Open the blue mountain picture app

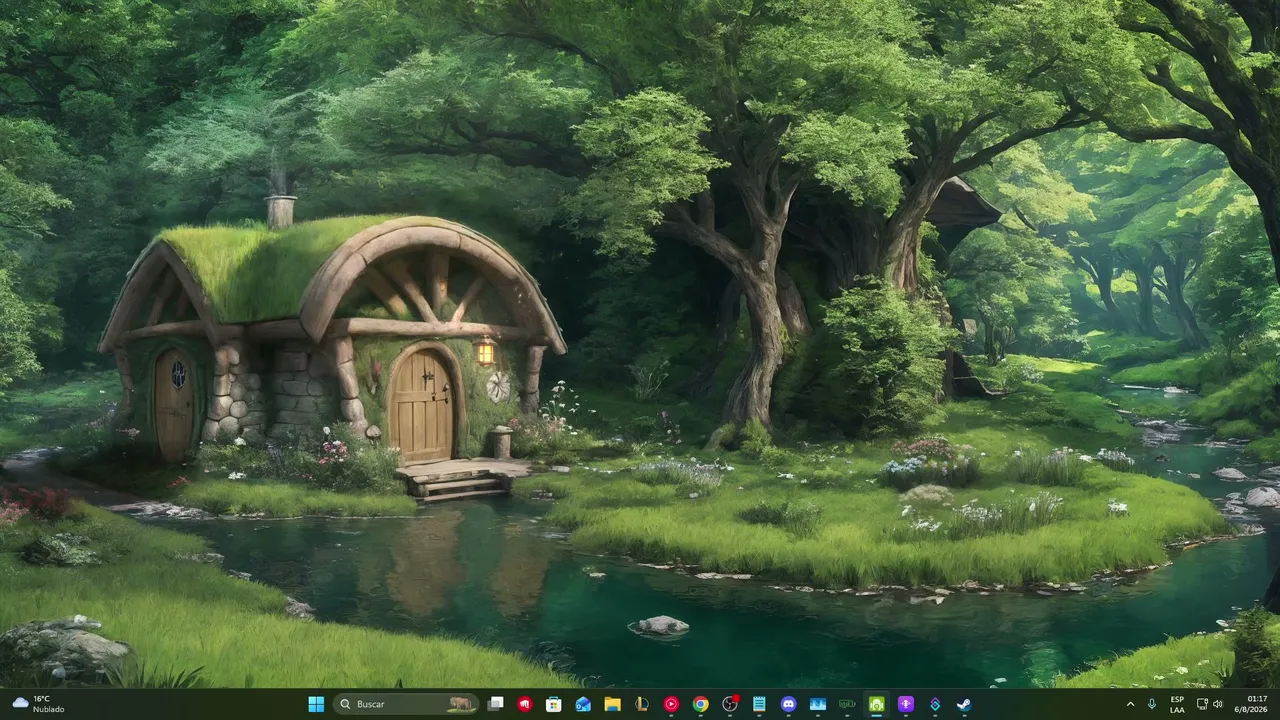[818, 704]
